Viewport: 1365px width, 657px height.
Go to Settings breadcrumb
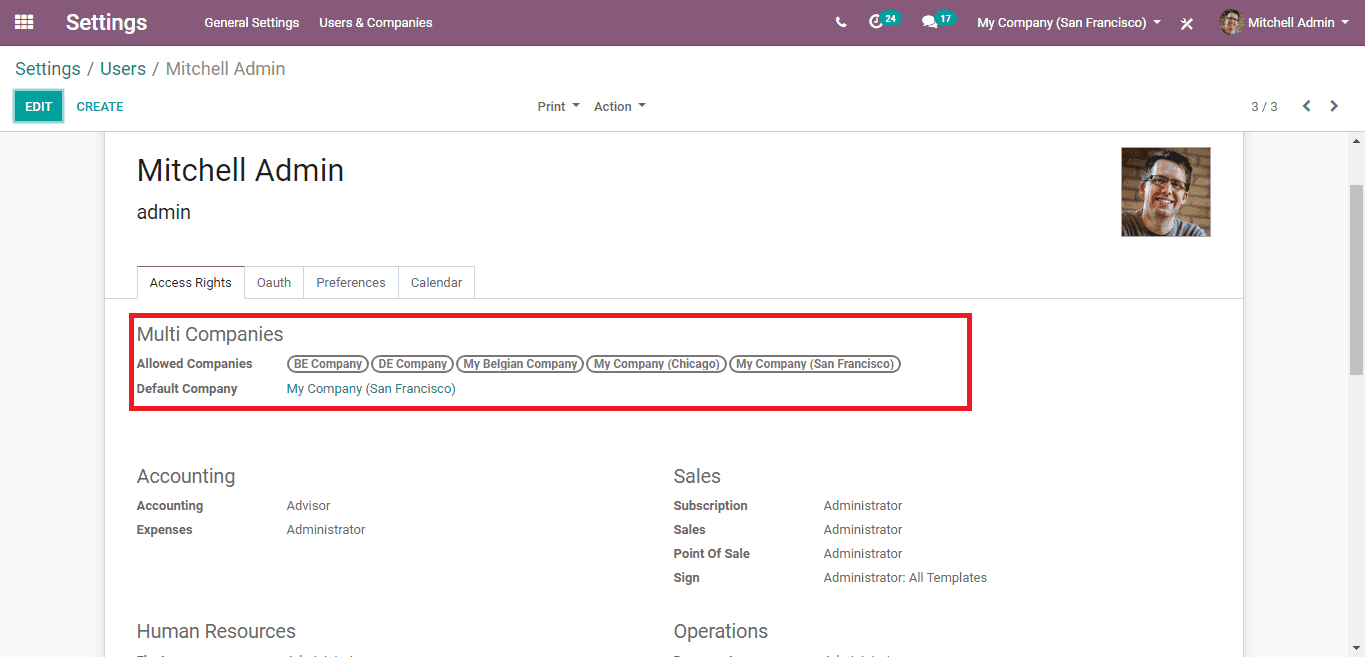(48, 69)
